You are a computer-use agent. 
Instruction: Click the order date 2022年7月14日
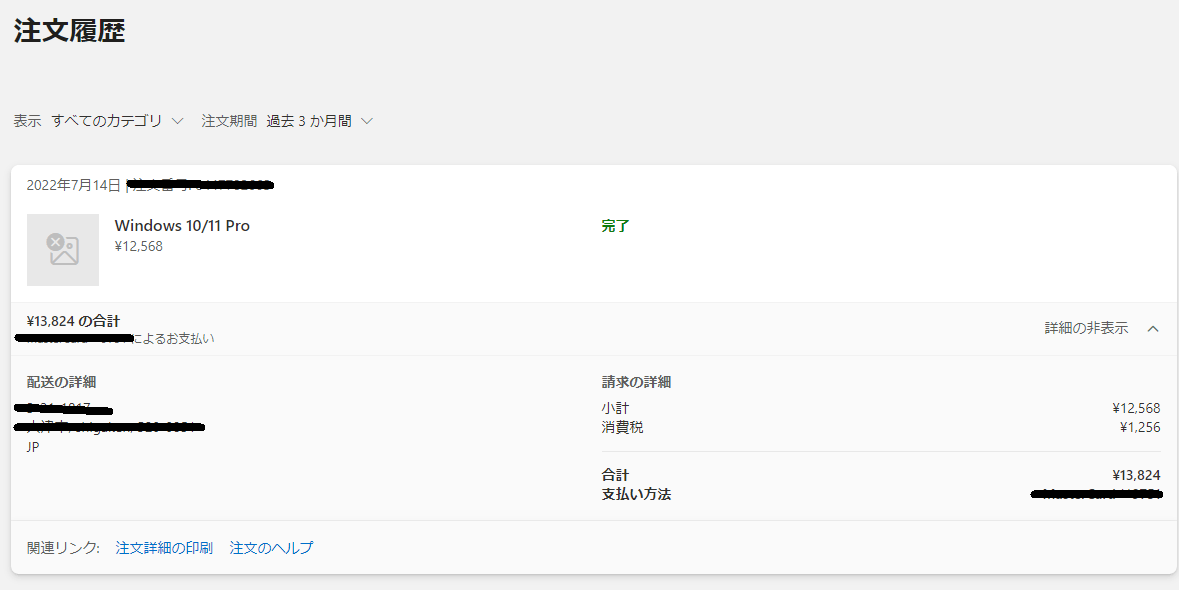[x=73, y=185]
